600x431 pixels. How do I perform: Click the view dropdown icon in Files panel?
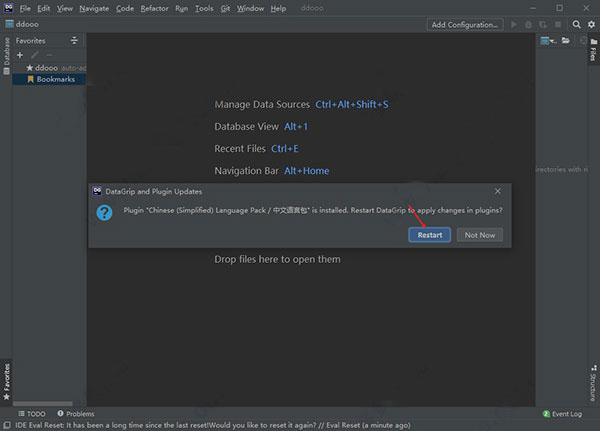pyautogui.click(x=548, y=41)
